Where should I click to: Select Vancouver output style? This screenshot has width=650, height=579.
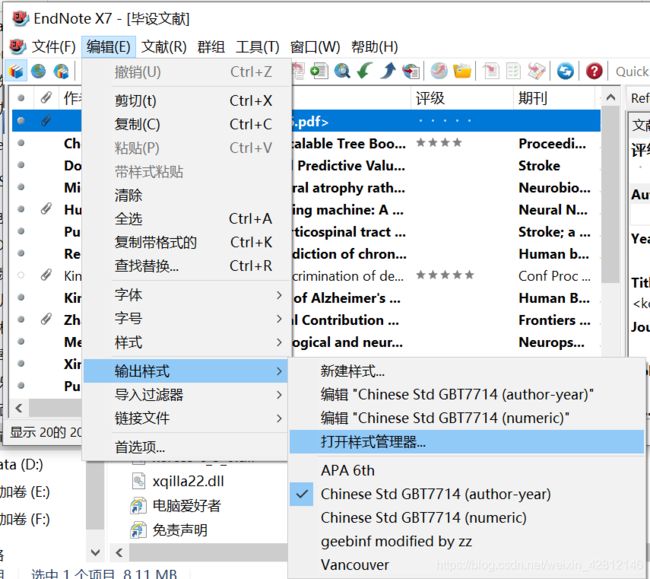coord(466,564)
